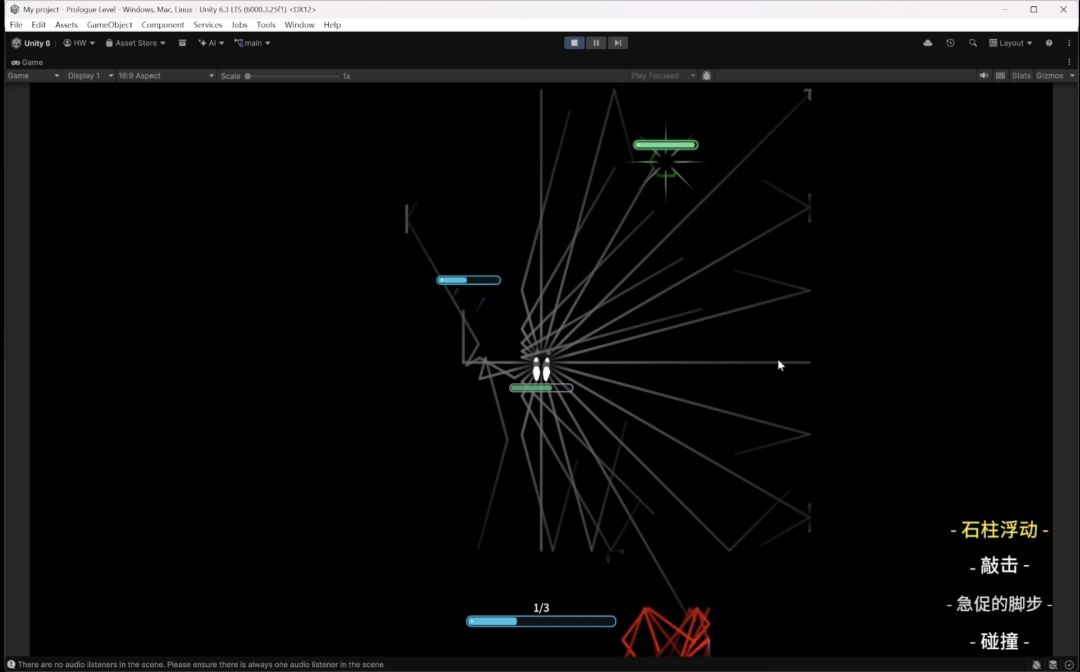Click the red wireframe object at bottom
Viewport: 1080px width, 672px height.
pos(666,631)
